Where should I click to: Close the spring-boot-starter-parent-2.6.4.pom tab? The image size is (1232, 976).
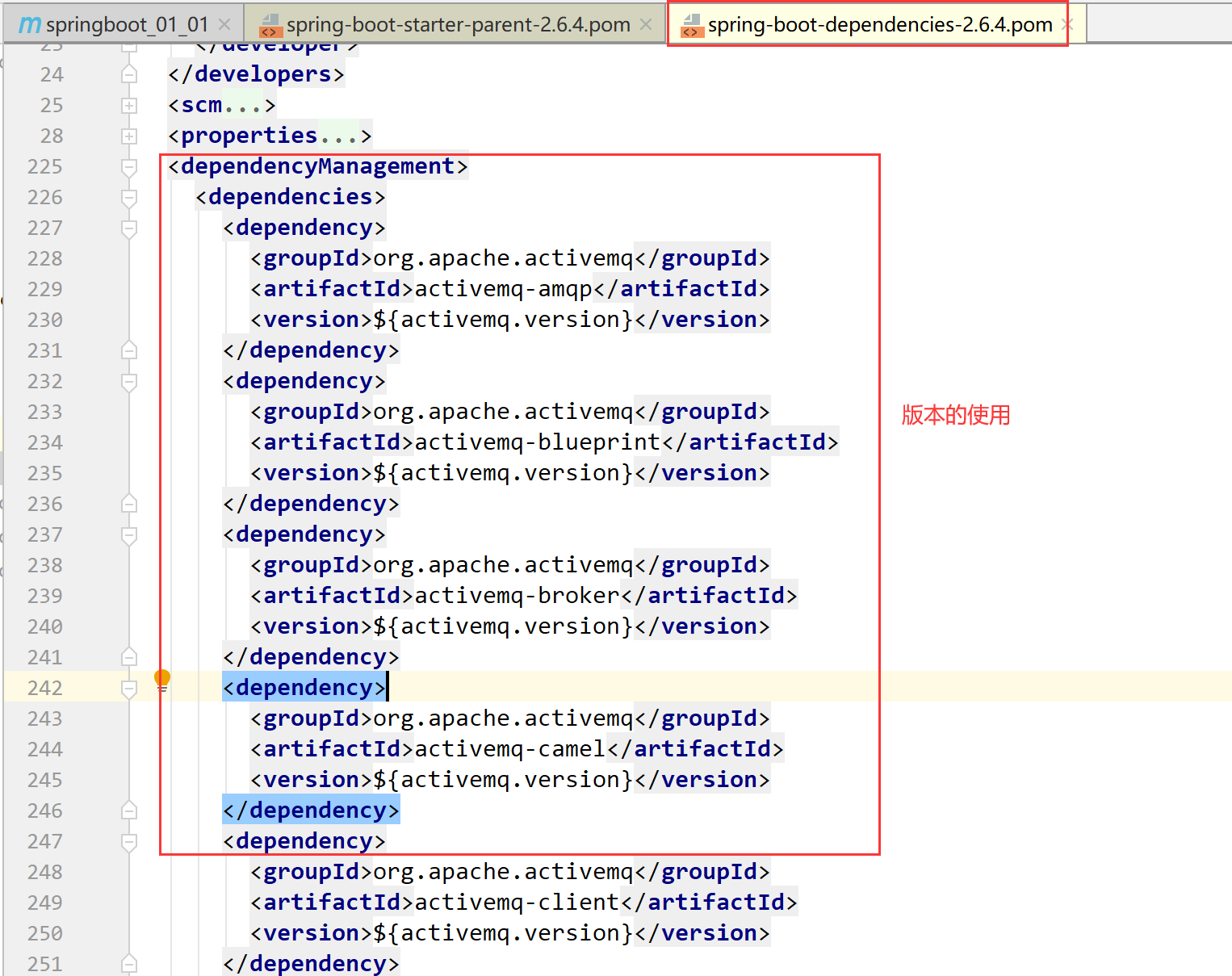tap(646, 24)
